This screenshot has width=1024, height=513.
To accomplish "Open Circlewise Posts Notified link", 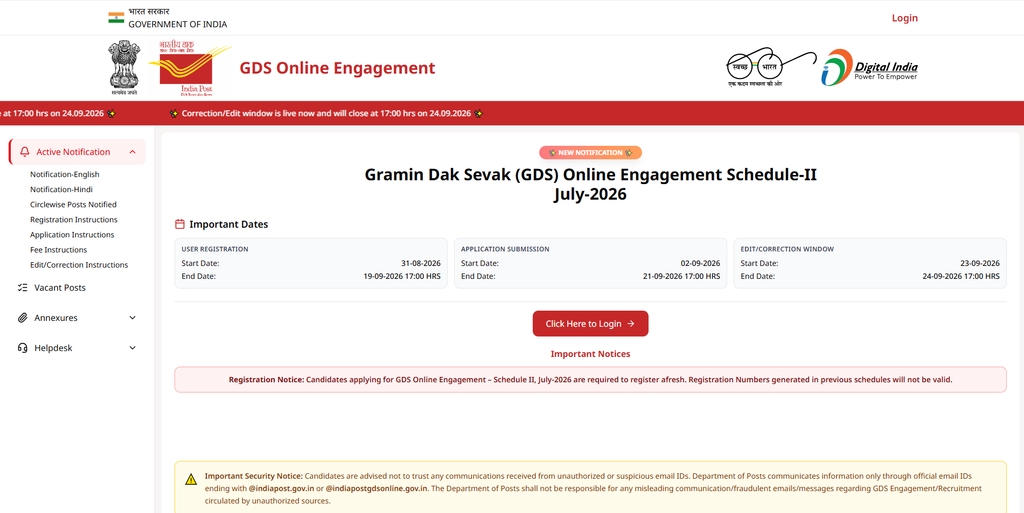I will (x=73, y=205).
